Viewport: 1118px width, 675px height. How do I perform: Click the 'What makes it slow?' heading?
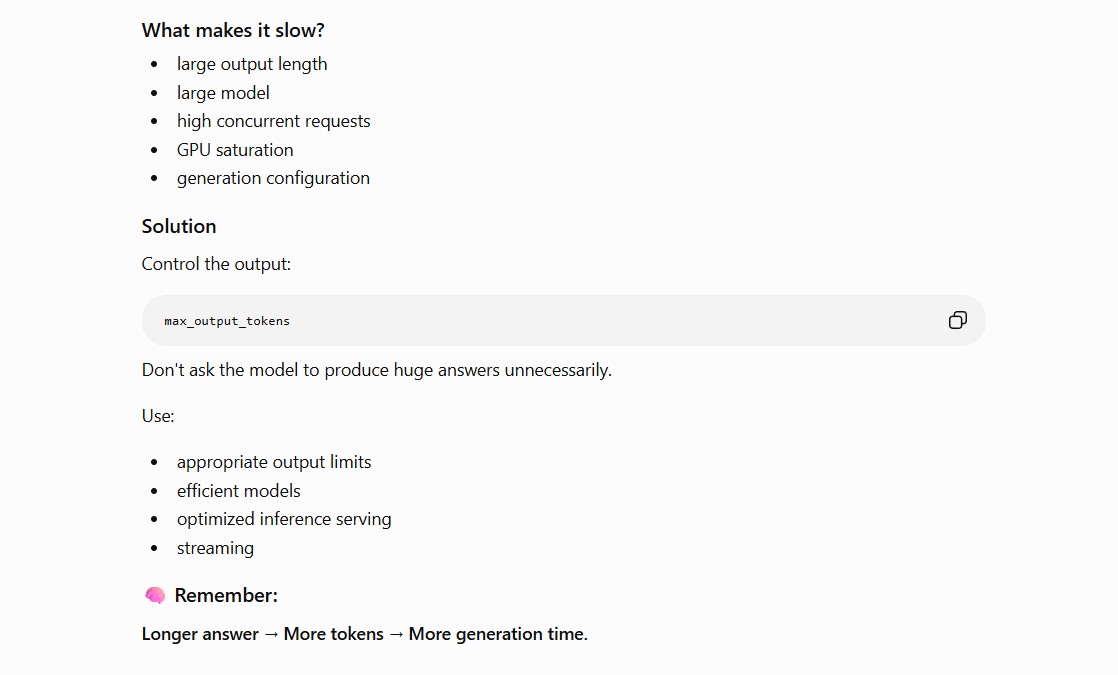[233, 30]
